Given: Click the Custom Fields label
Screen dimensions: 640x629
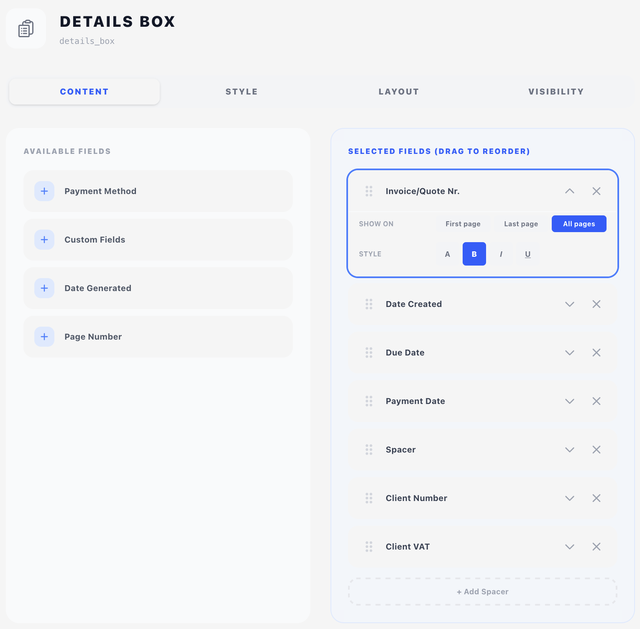Looking at the screenshot, I should 95,240.
